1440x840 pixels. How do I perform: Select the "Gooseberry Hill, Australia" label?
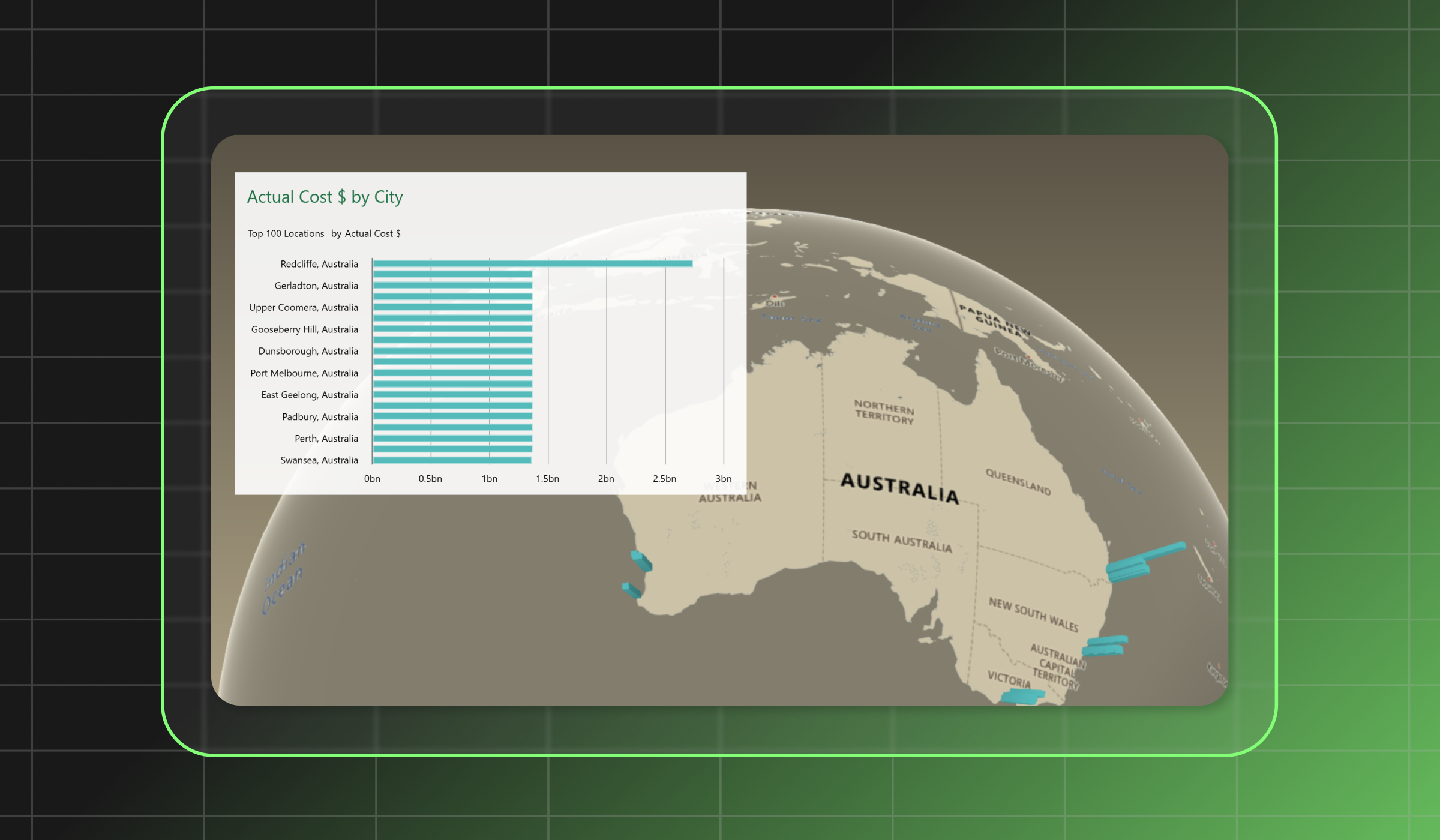pyautogui.click(x=305, y=329)
